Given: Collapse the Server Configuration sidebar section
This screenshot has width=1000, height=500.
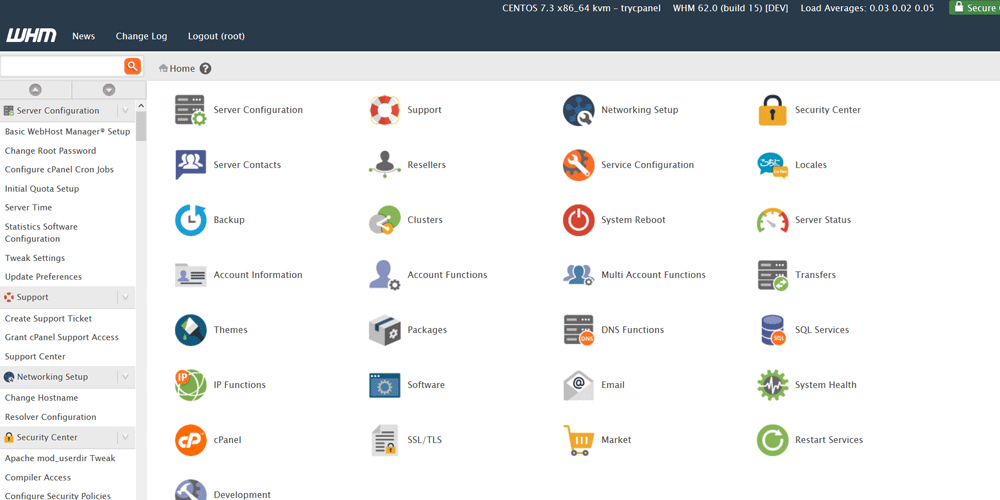Looking at the screenshot, I should [125, 110].
